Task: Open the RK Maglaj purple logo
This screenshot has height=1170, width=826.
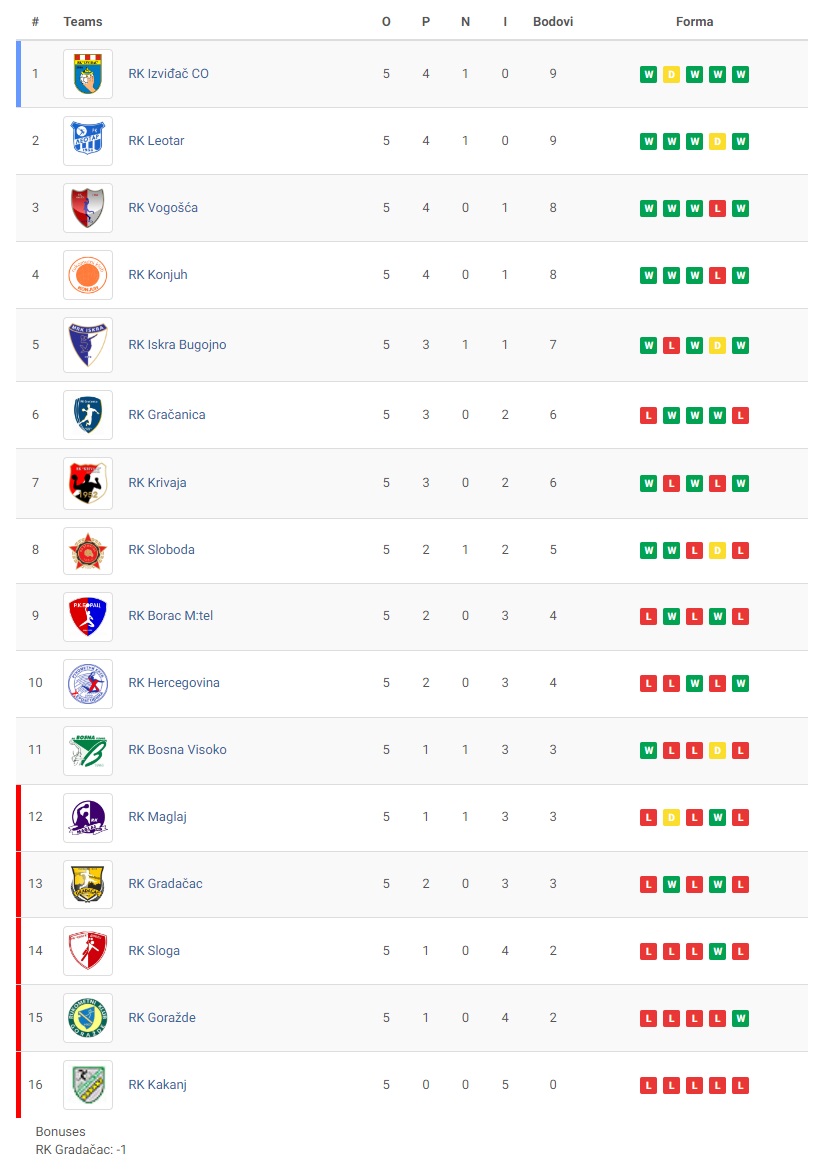Action: (88, 818)
